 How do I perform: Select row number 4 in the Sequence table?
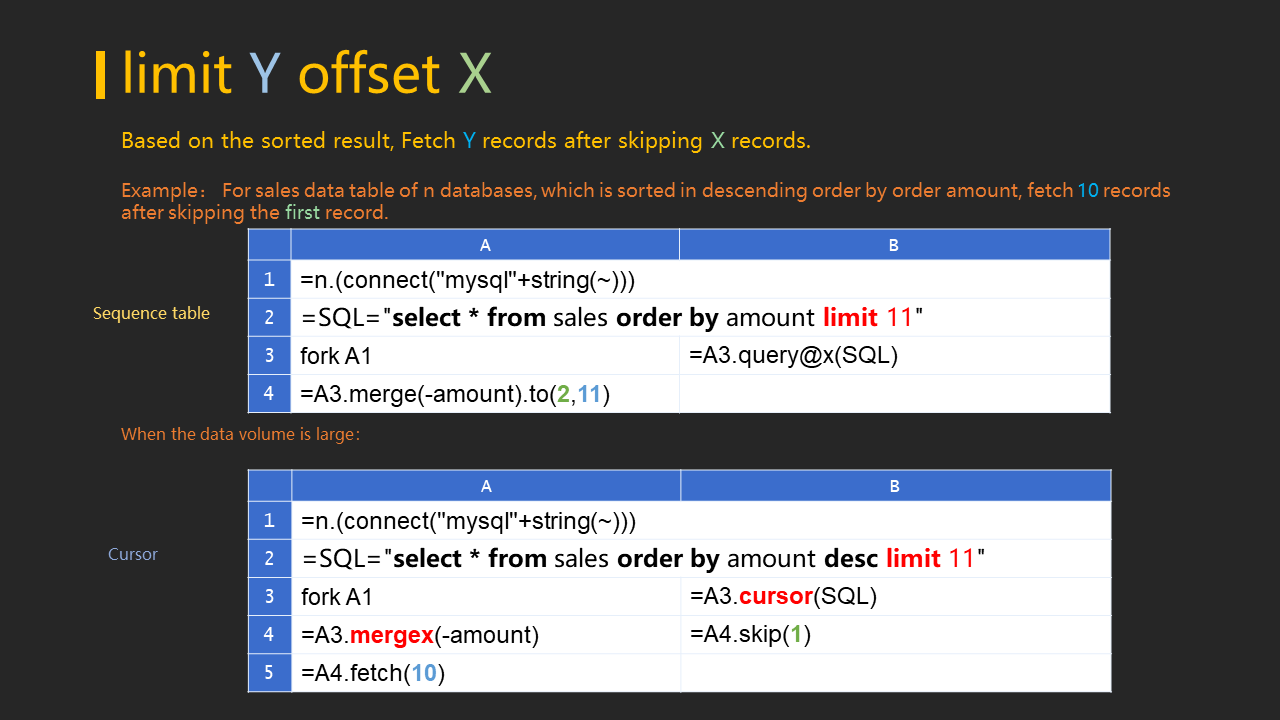(269, 394)
